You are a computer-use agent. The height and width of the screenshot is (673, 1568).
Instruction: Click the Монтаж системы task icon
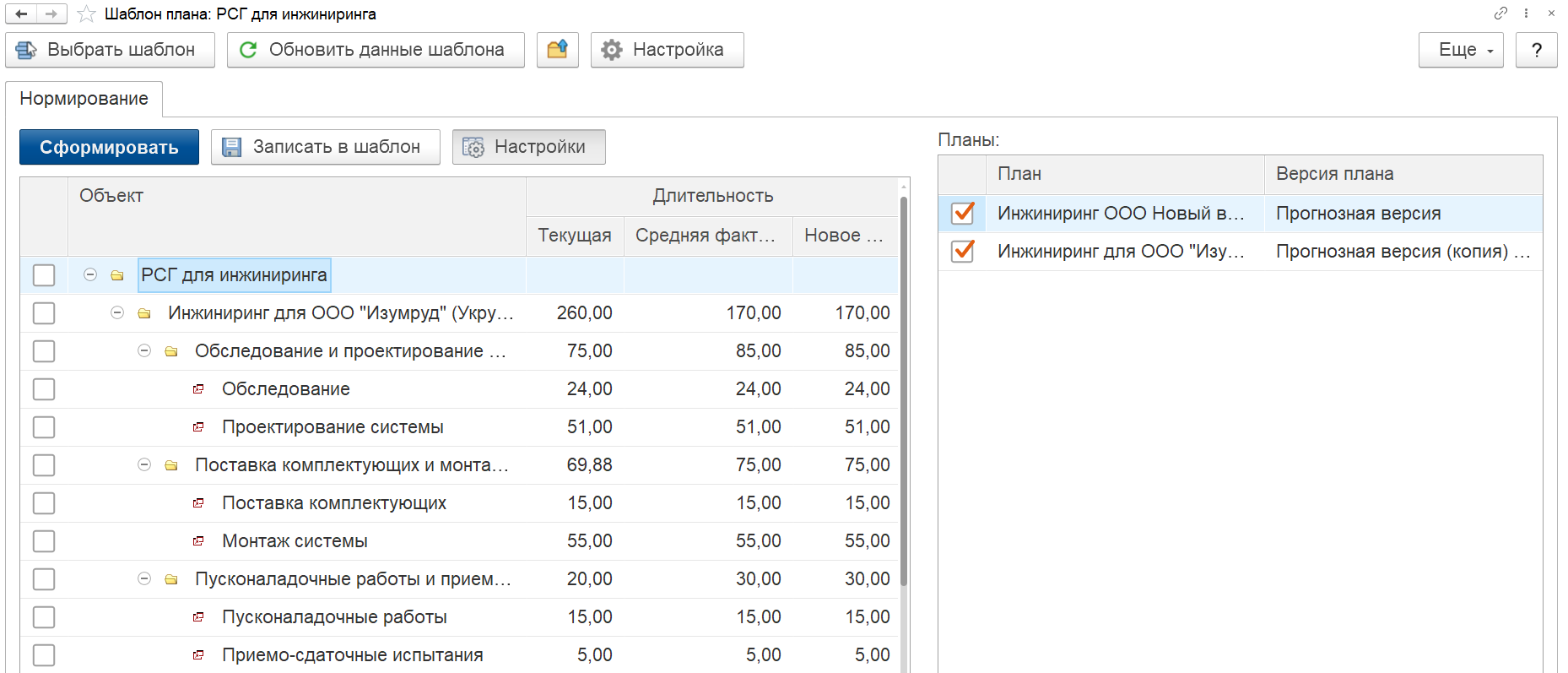pos(198,541)
